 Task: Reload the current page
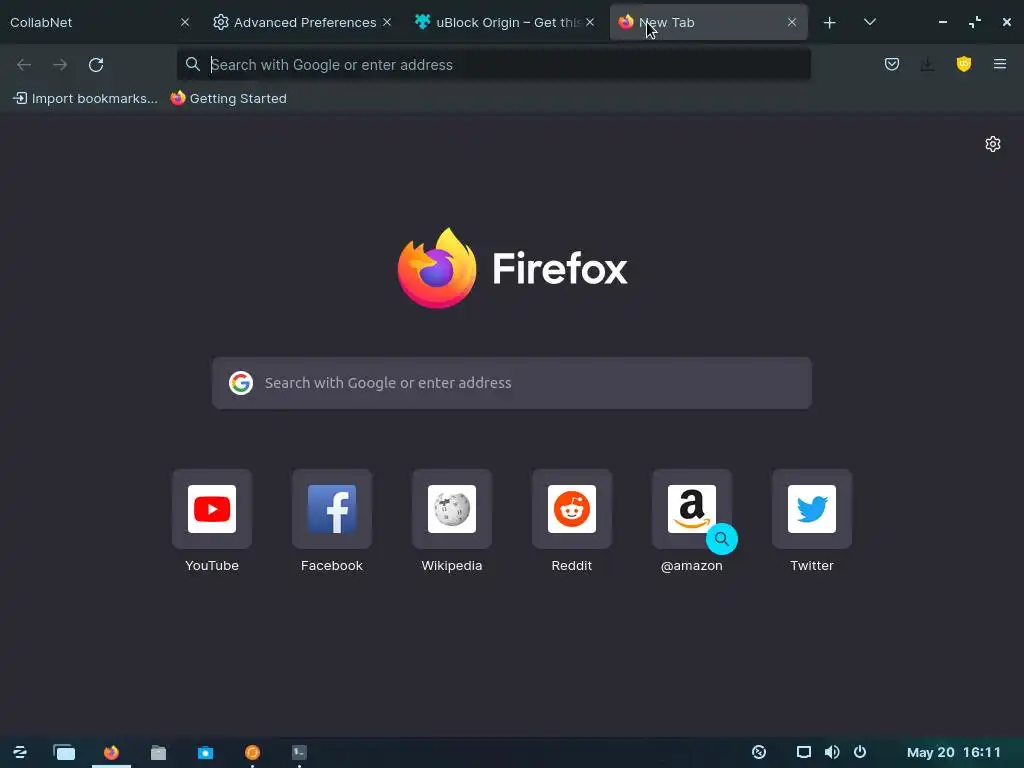click(x=96, y=65)
